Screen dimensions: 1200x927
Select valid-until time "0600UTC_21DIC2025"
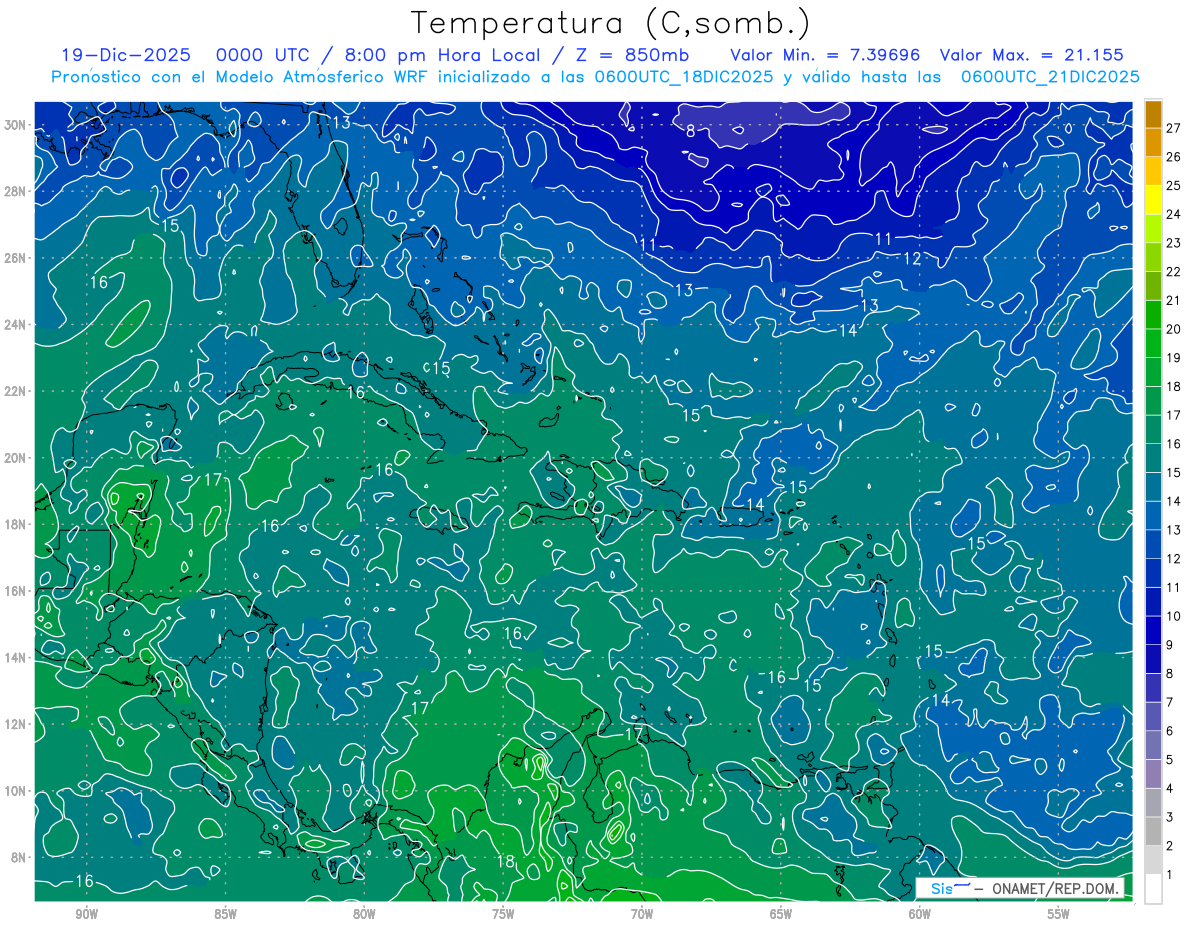pyautogui.click(x=1050, y=77)
